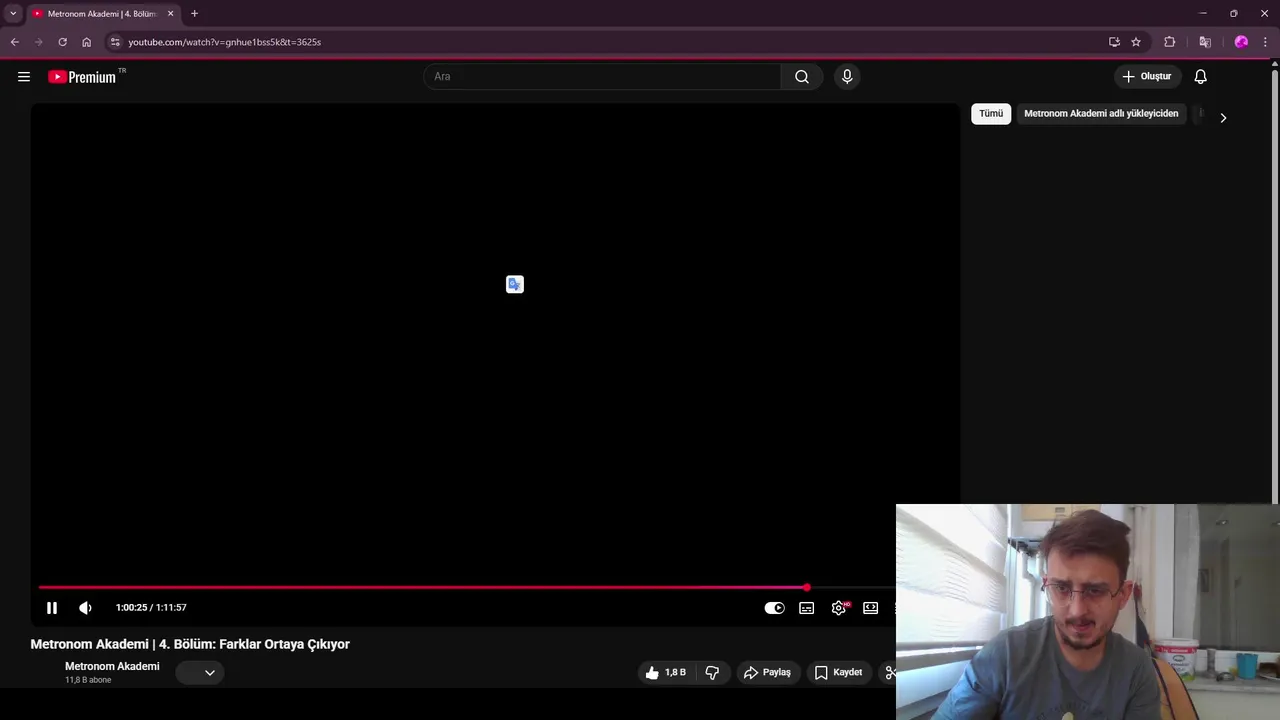Open the browser profile avatar
Screen dimensions: 1280x720
click(1241, 42)
